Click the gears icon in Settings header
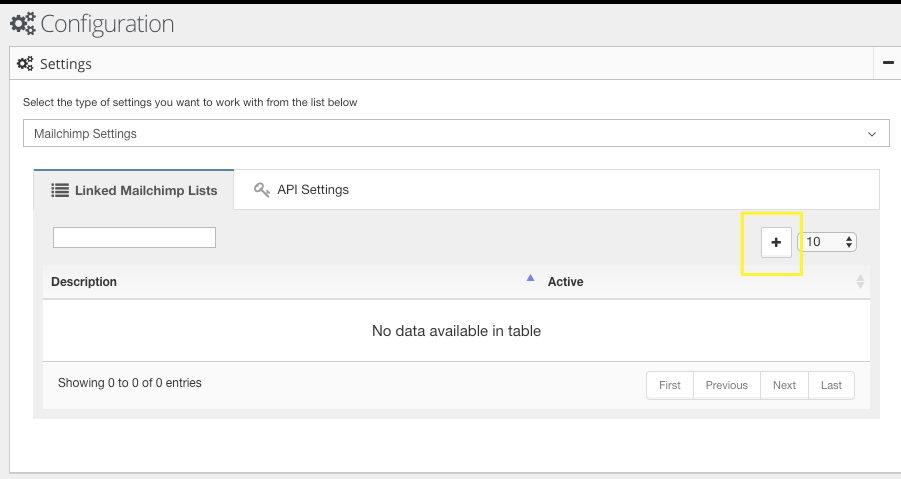 [x=25, y=64]
